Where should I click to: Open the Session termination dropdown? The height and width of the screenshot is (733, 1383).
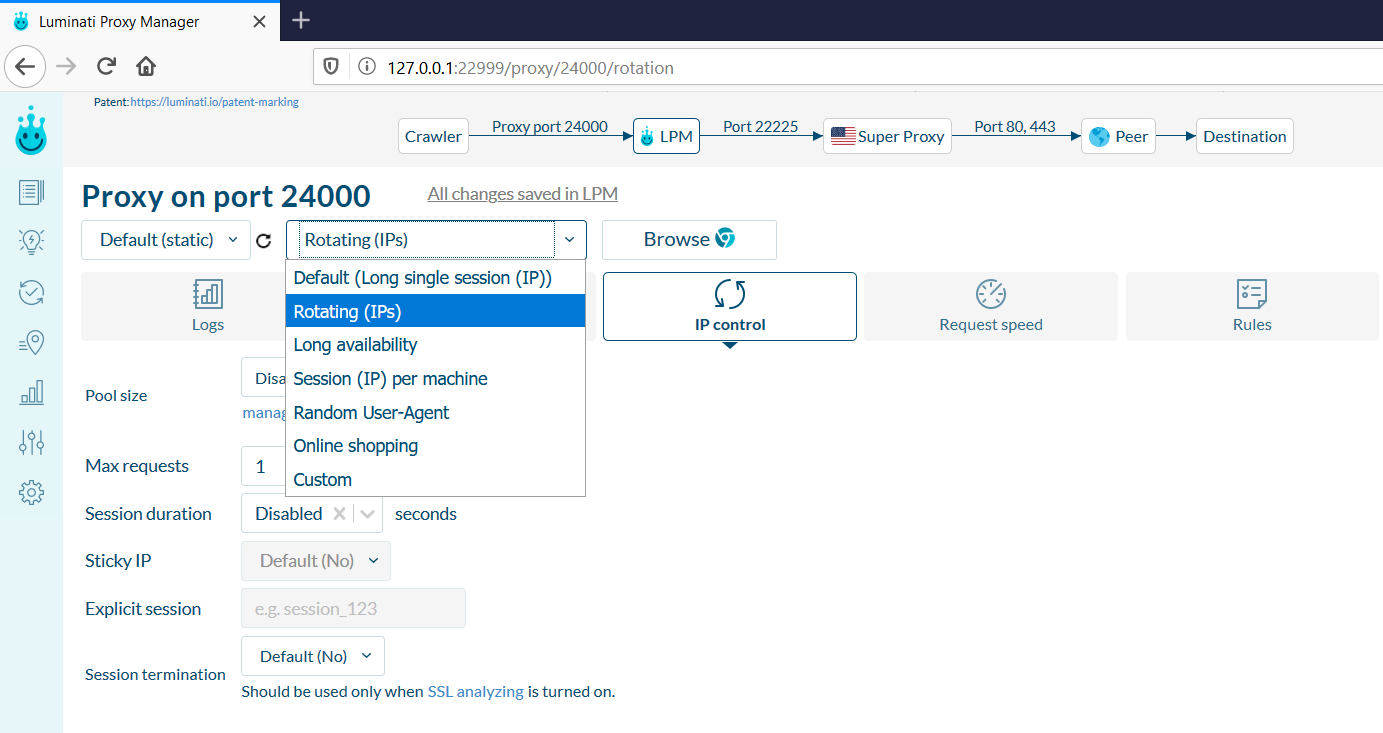point(313,656)
